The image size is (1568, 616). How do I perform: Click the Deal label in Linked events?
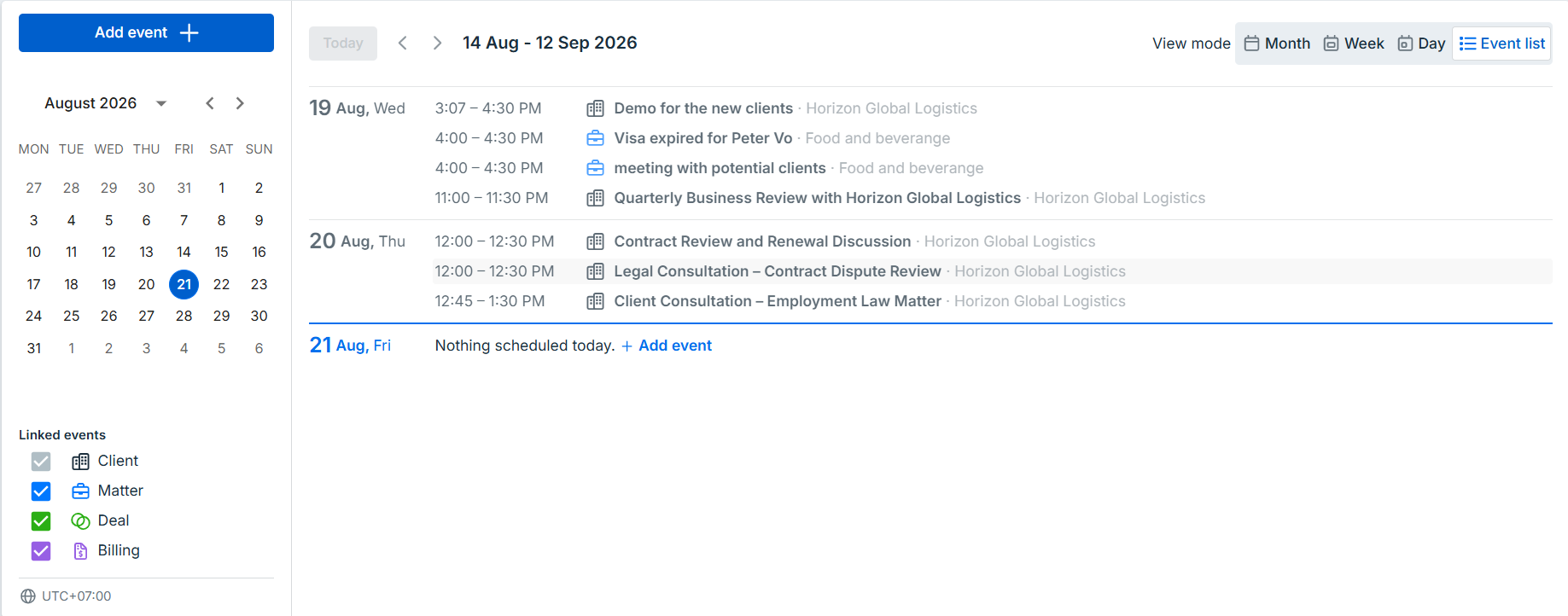click(x=114, y=520)
